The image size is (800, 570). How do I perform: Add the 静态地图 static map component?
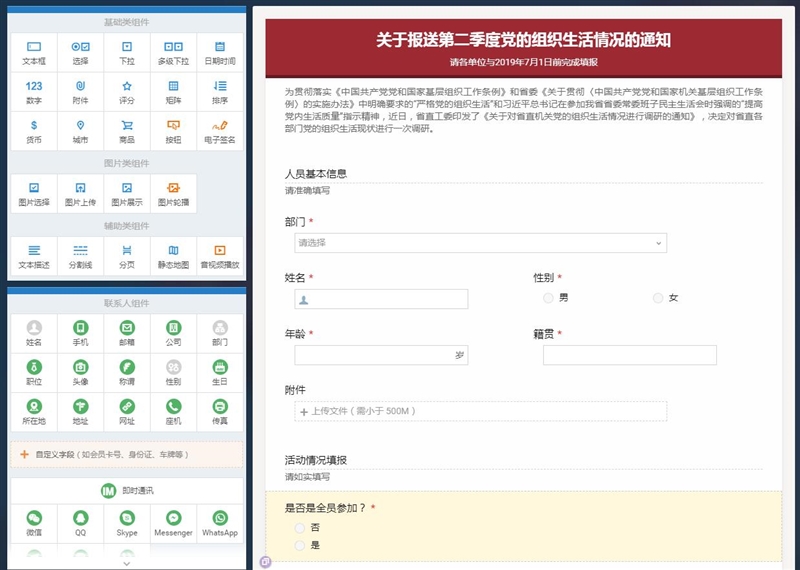[173, 257]
